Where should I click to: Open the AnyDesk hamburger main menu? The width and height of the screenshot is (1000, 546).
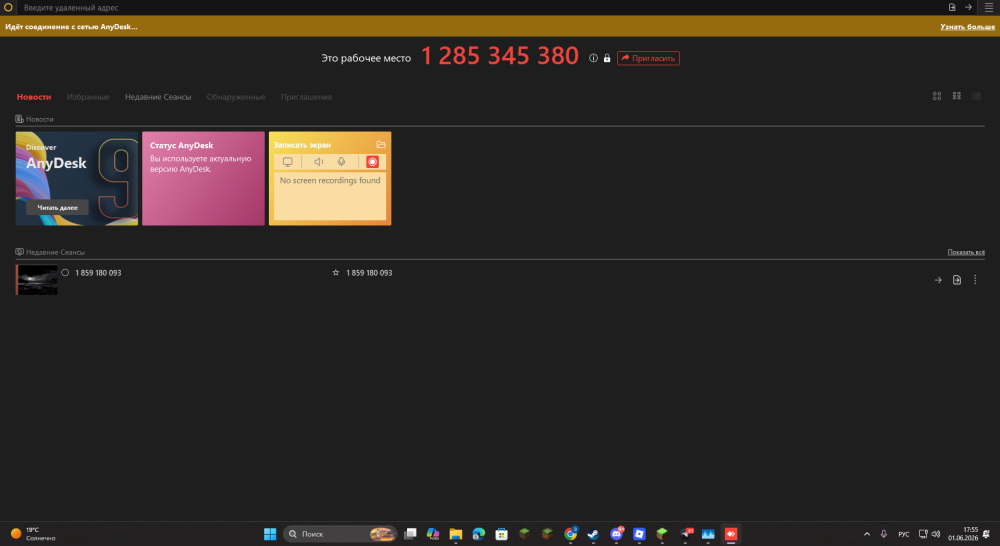(989, 8)
